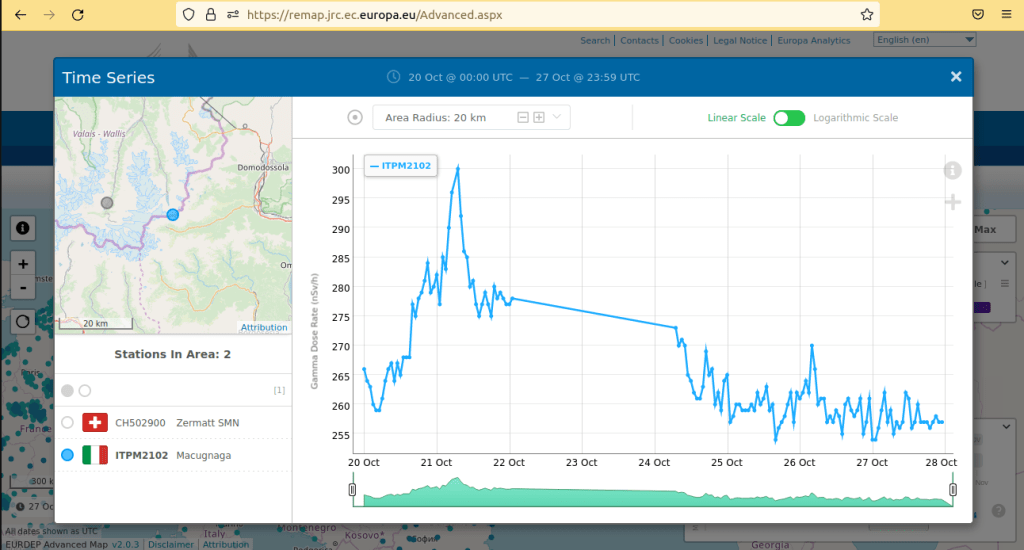Bookmark this page with the star icon

click(x=867, y=15)
